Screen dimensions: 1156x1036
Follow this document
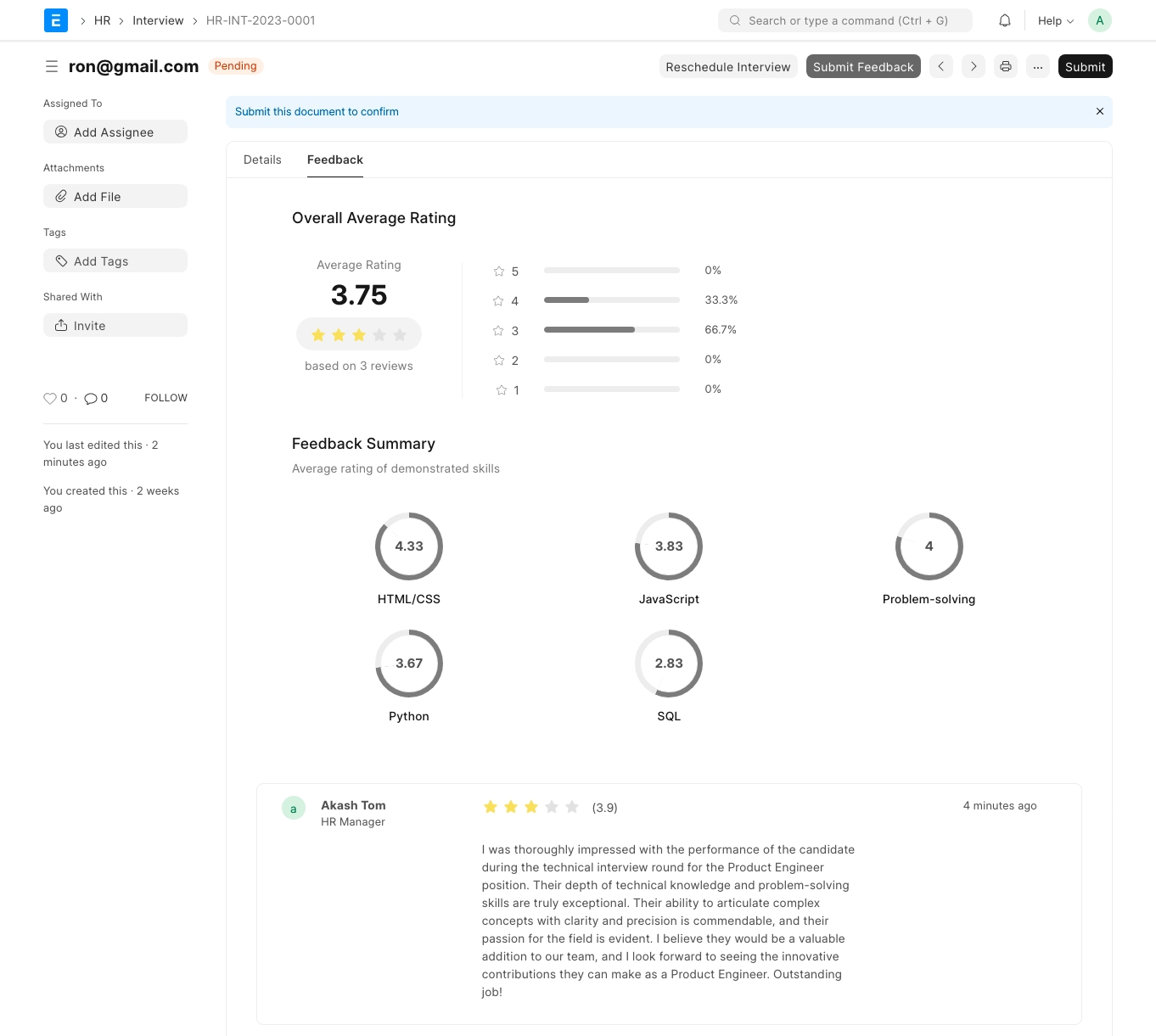(x=166, y=398)
